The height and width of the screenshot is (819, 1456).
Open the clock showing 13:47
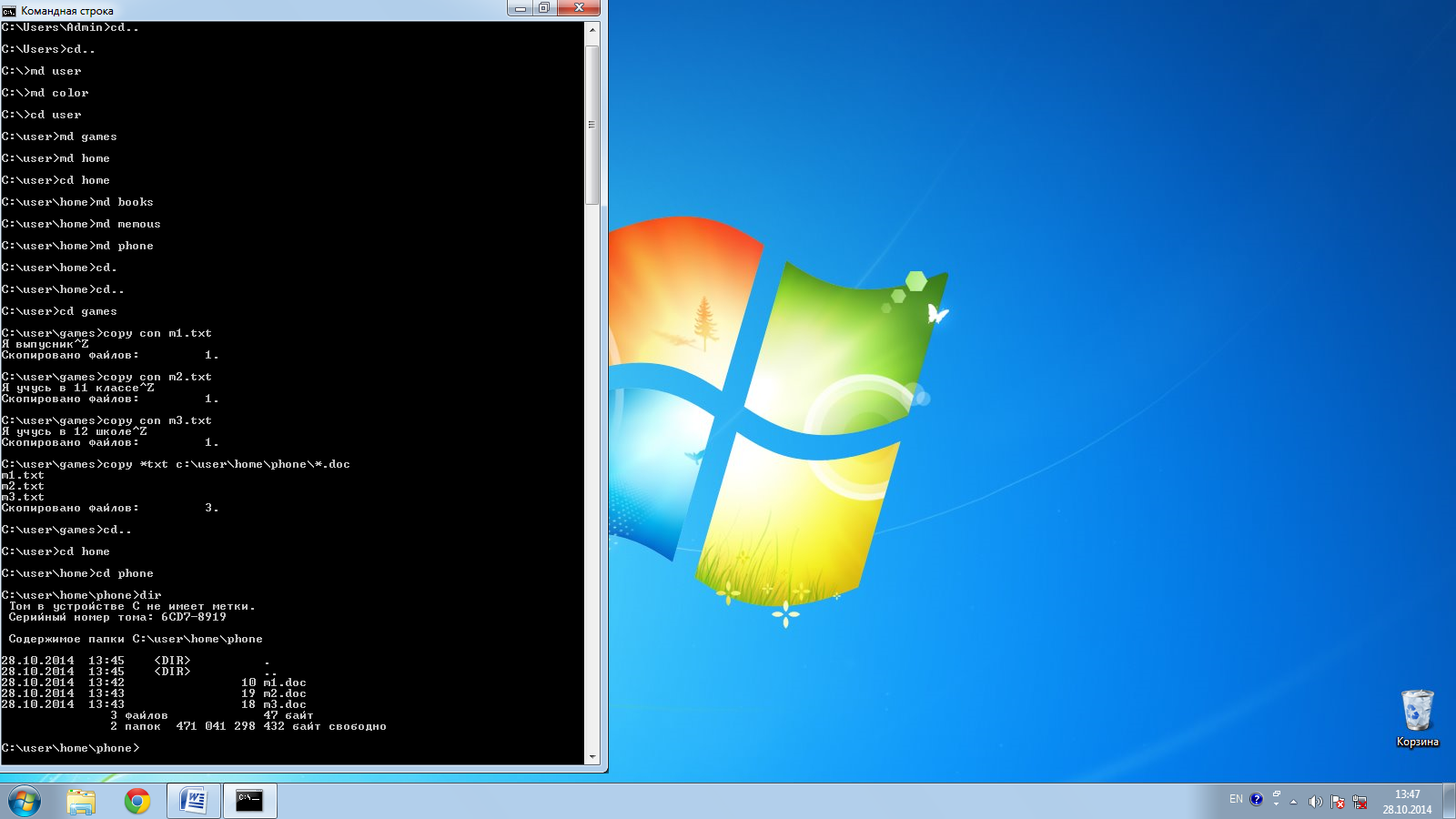[x=1407, y=802]
